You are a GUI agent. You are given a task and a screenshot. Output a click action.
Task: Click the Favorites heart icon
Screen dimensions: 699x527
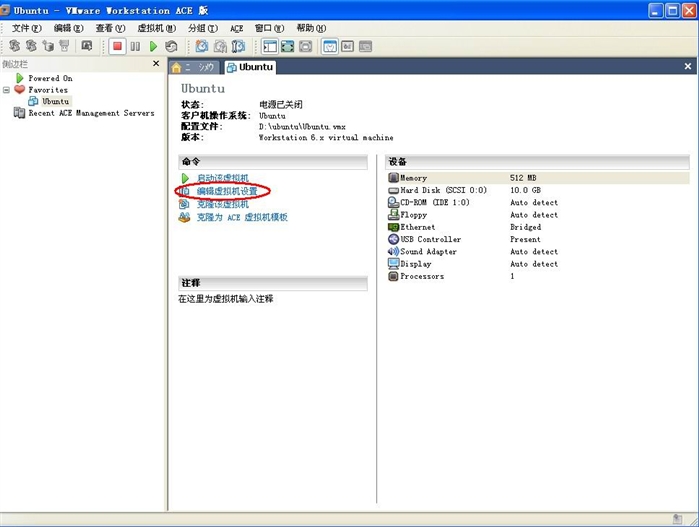click(20, 90)
